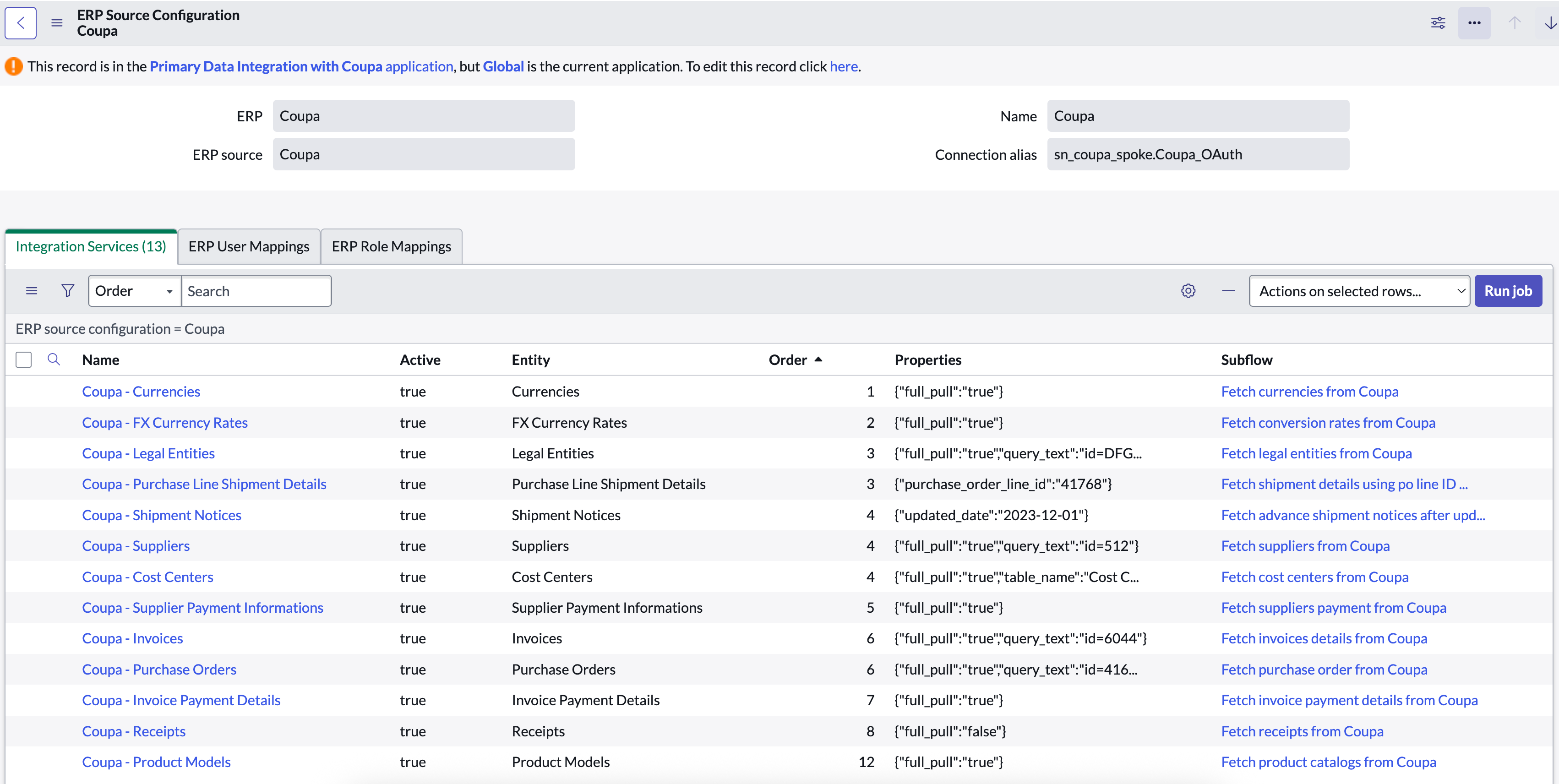
Task: Open Coupa - Receipts record
Action: pos(134,731)
